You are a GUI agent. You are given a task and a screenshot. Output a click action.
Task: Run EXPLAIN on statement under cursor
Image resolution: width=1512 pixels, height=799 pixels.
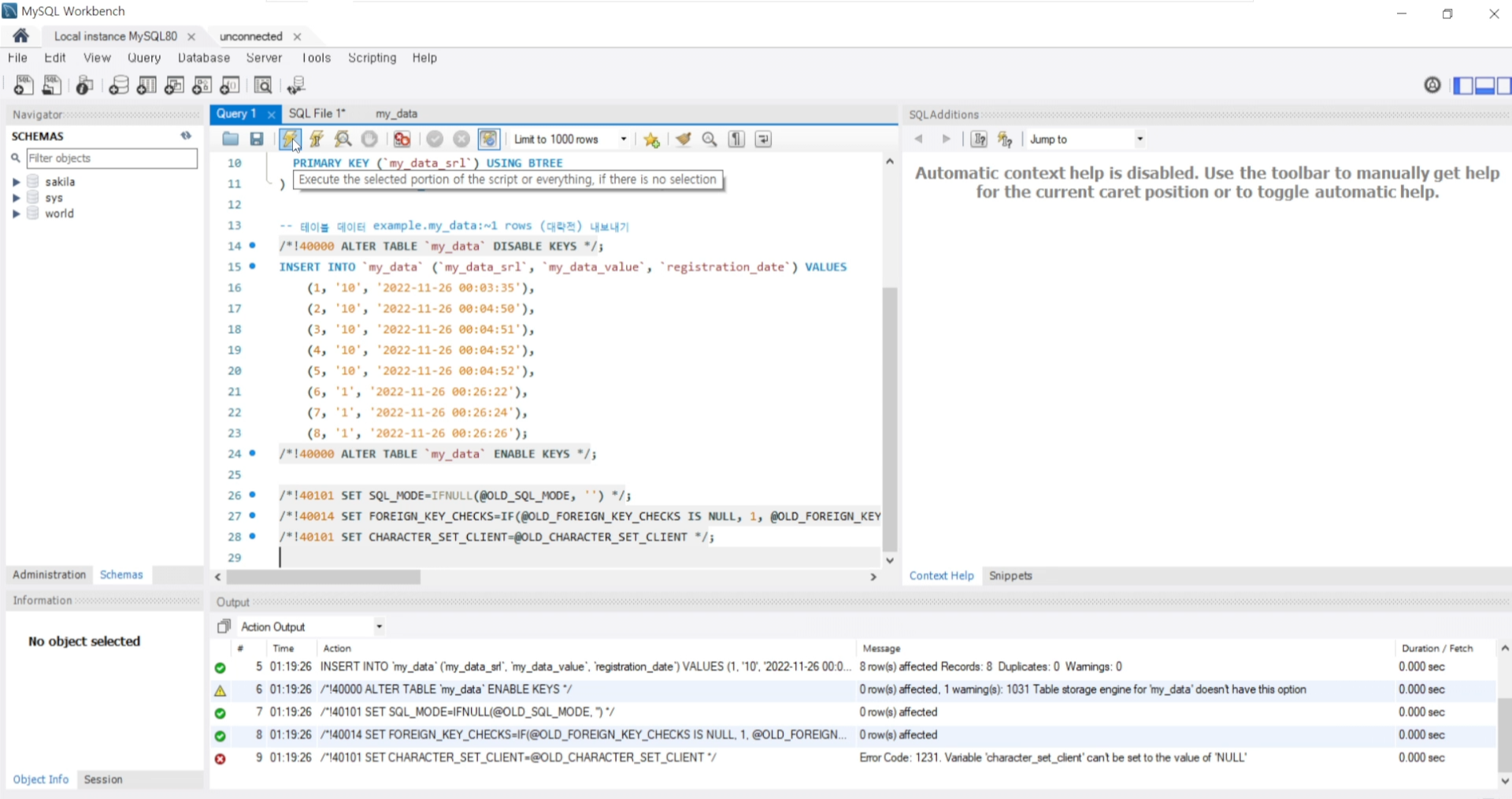[343, 139]
